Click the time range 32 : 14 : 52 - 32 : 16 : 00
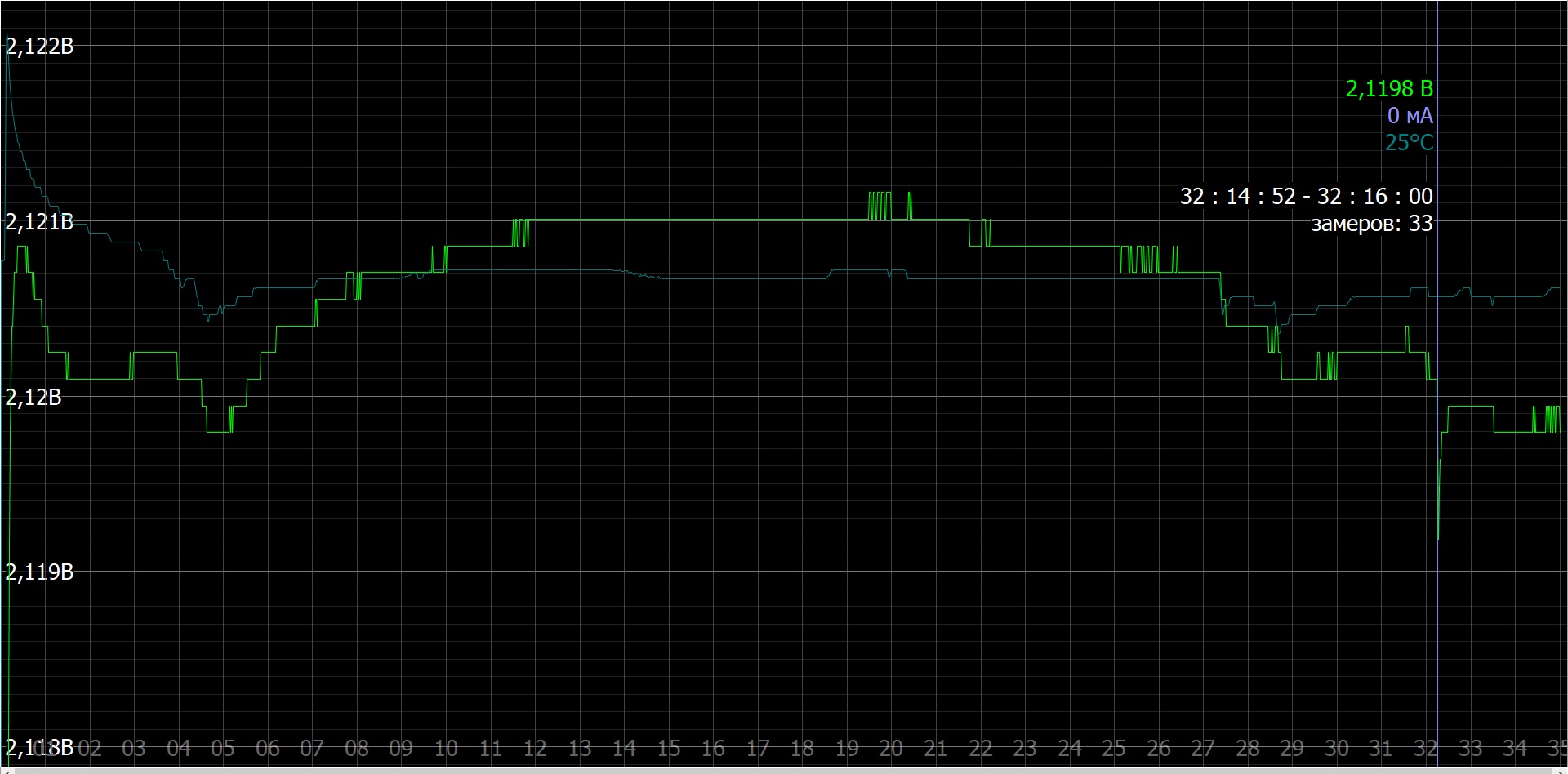 click(x=1306, y=196)
